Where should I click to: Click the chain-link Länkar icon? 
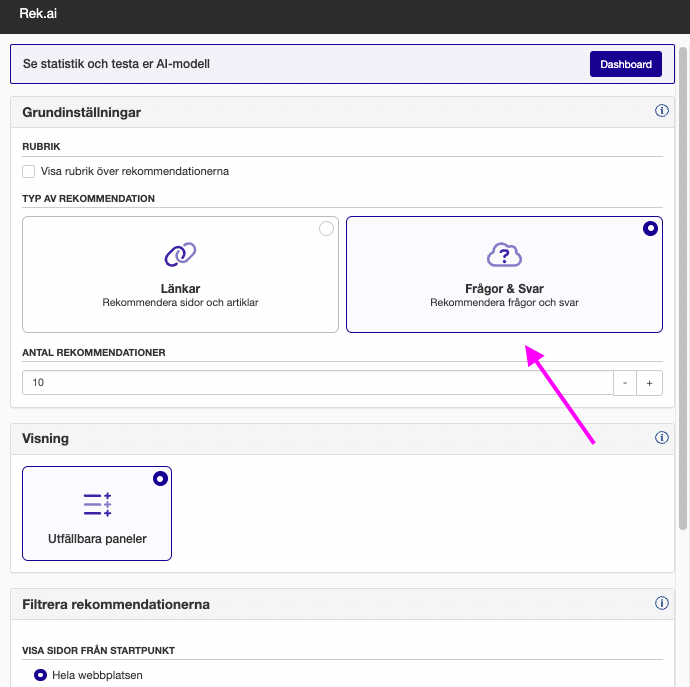(180, 254)
